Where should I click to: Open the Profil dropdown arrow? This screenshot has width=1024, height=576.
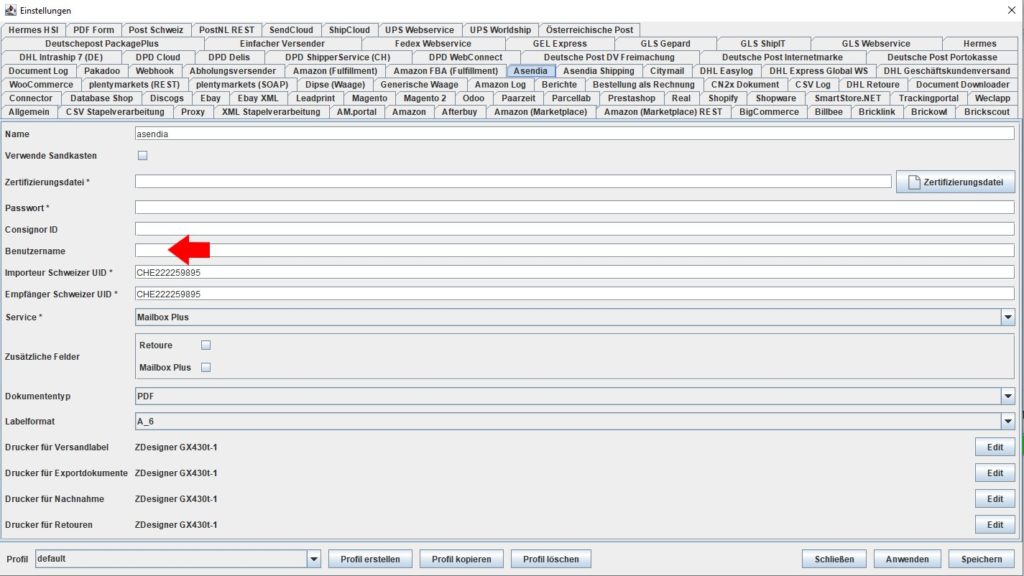point(313,559)
